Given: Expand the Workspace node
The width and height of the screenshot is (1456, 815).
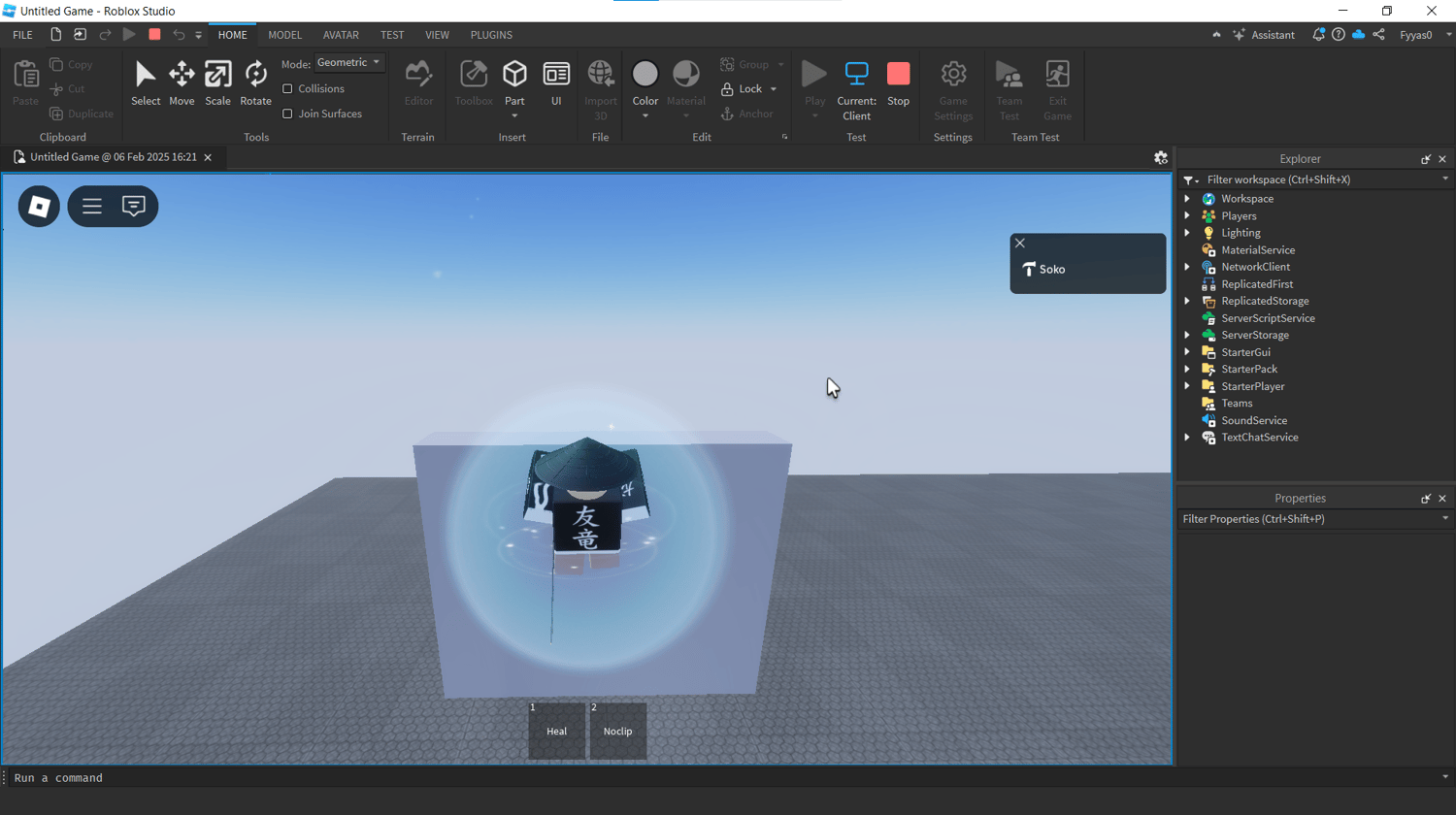Looking at the screenshot, I should click(1187, 199).
